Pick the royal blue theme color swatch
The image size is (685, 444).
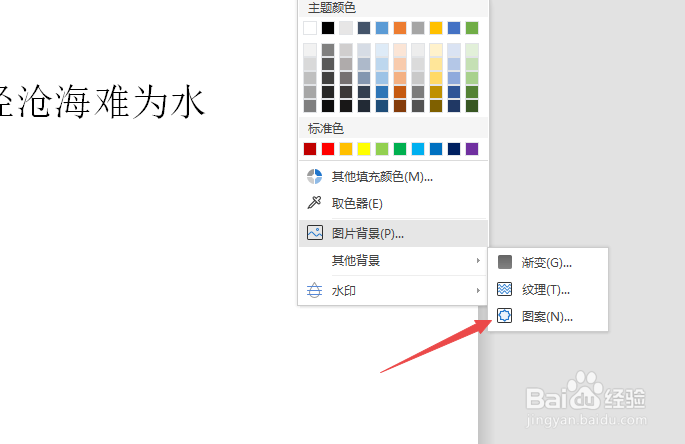(454, 28)
